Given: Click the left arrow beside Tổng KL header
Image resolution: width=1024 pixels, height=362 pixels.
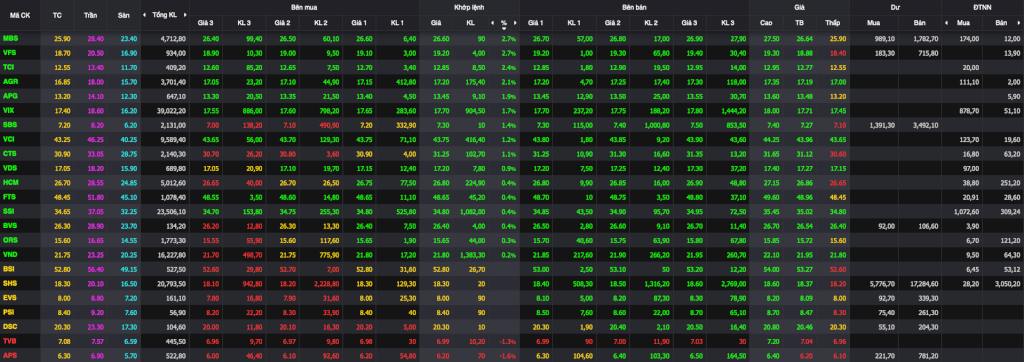Looking at the screenshot, I should (x=145, y=14).
